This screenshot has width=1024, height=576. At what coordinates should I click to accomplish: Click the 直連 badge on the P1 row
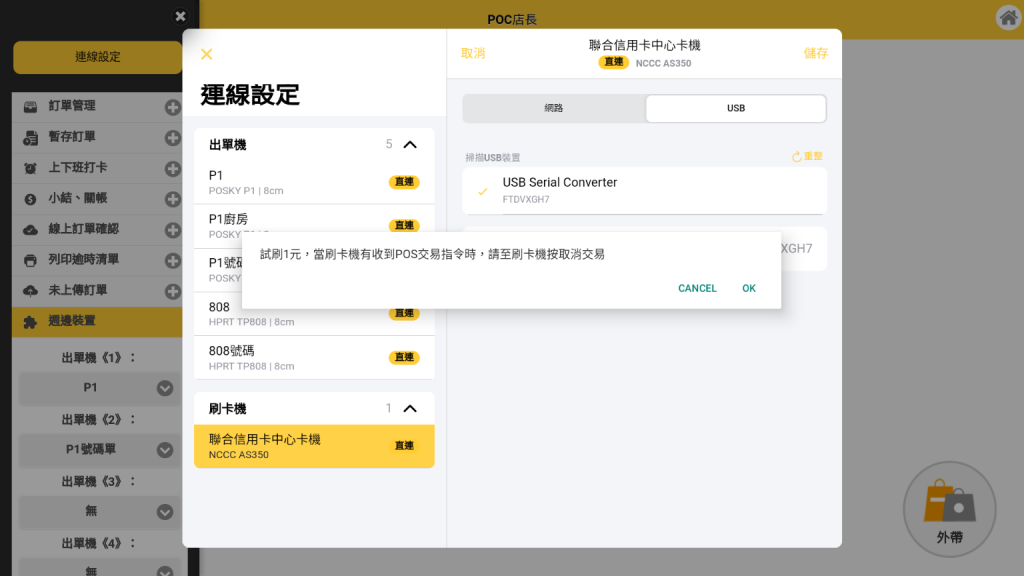(x=404, y=182)
